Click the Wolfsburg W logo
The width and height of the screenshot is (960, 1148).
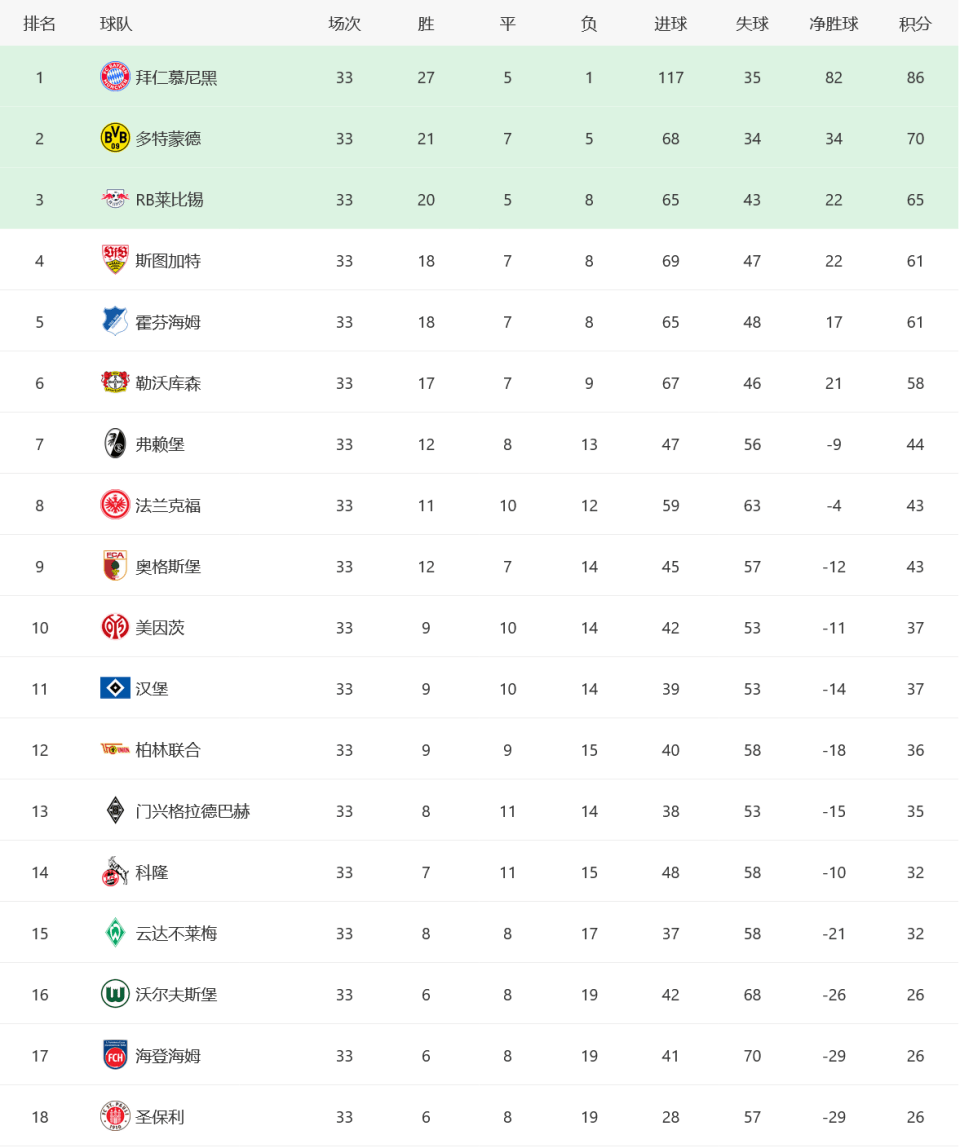tap(115, 994)
